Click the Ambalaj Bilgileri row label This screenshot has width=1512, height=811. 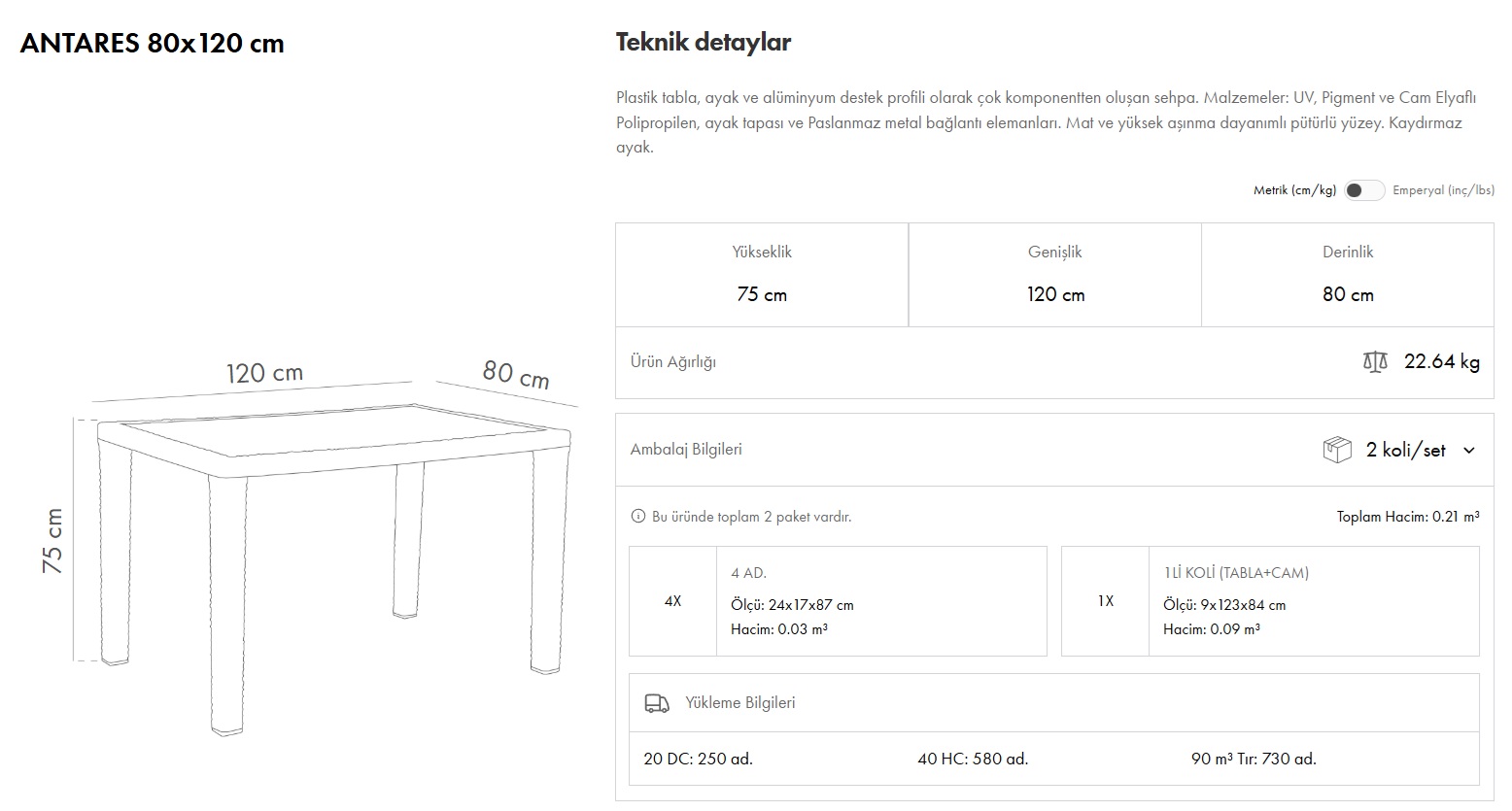686,450
